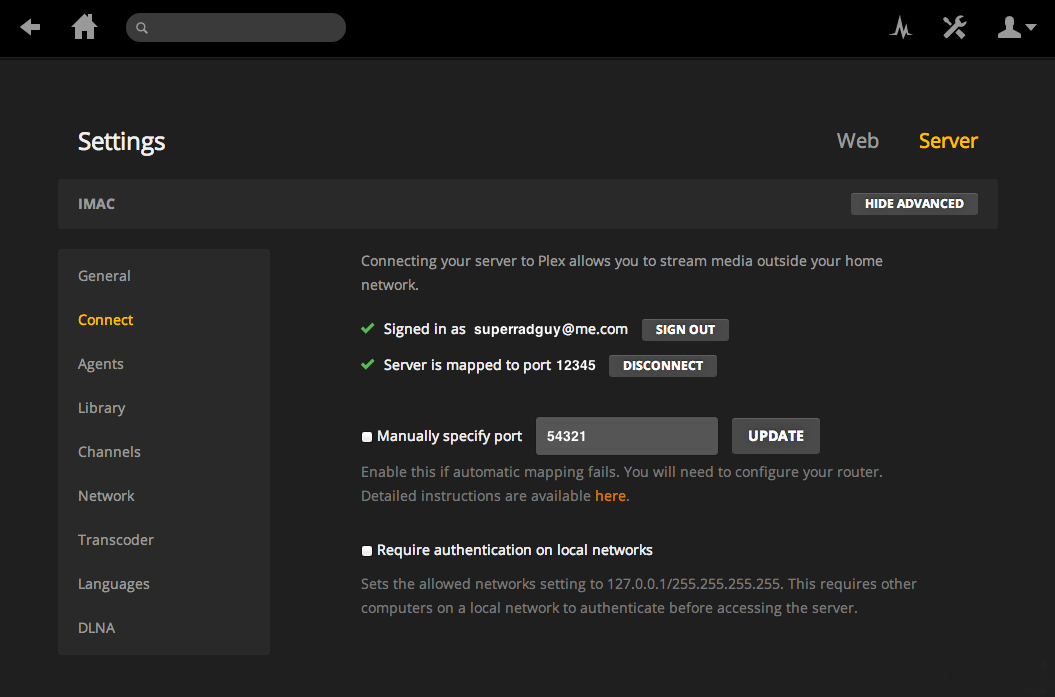Go back with the left arrow icon
Image resolution: width=1055 pixels, height=697 pixels.
point(30,27)
